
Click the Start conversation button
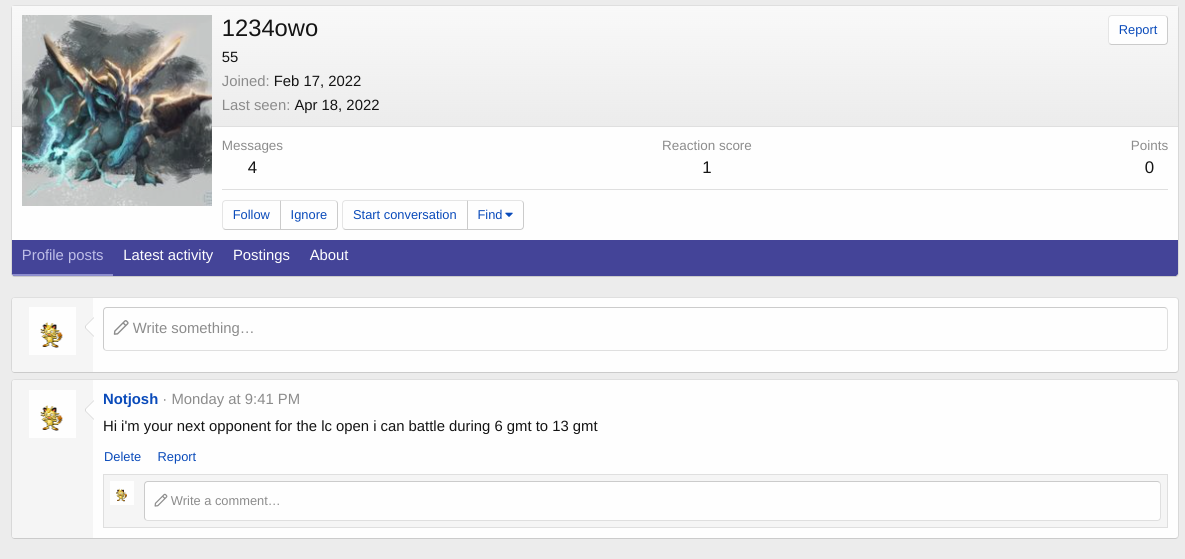coord(404,215)
